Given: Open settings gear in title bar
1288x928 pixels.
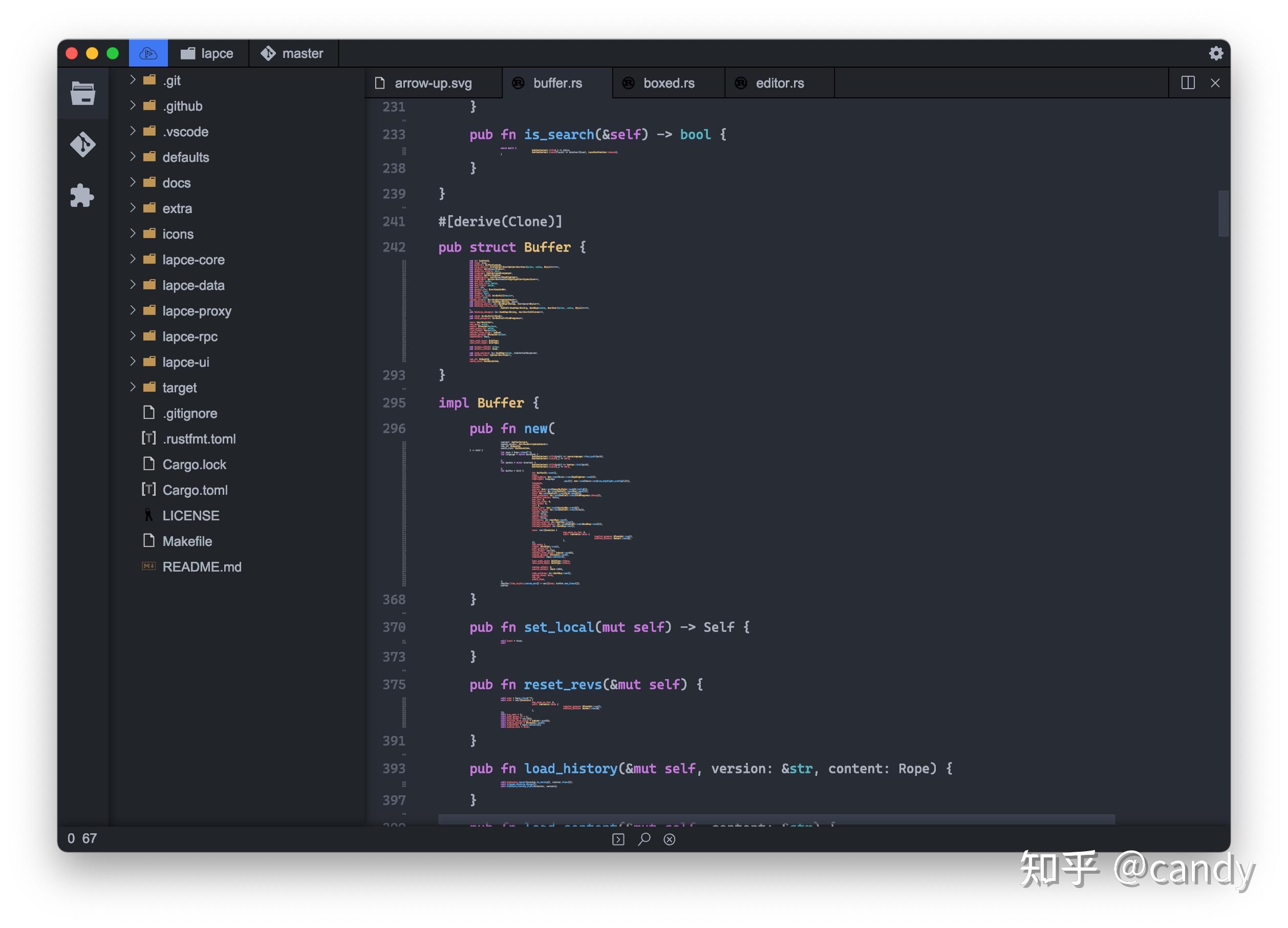Looking at the screenshot, I should [x=1215, y=53].
